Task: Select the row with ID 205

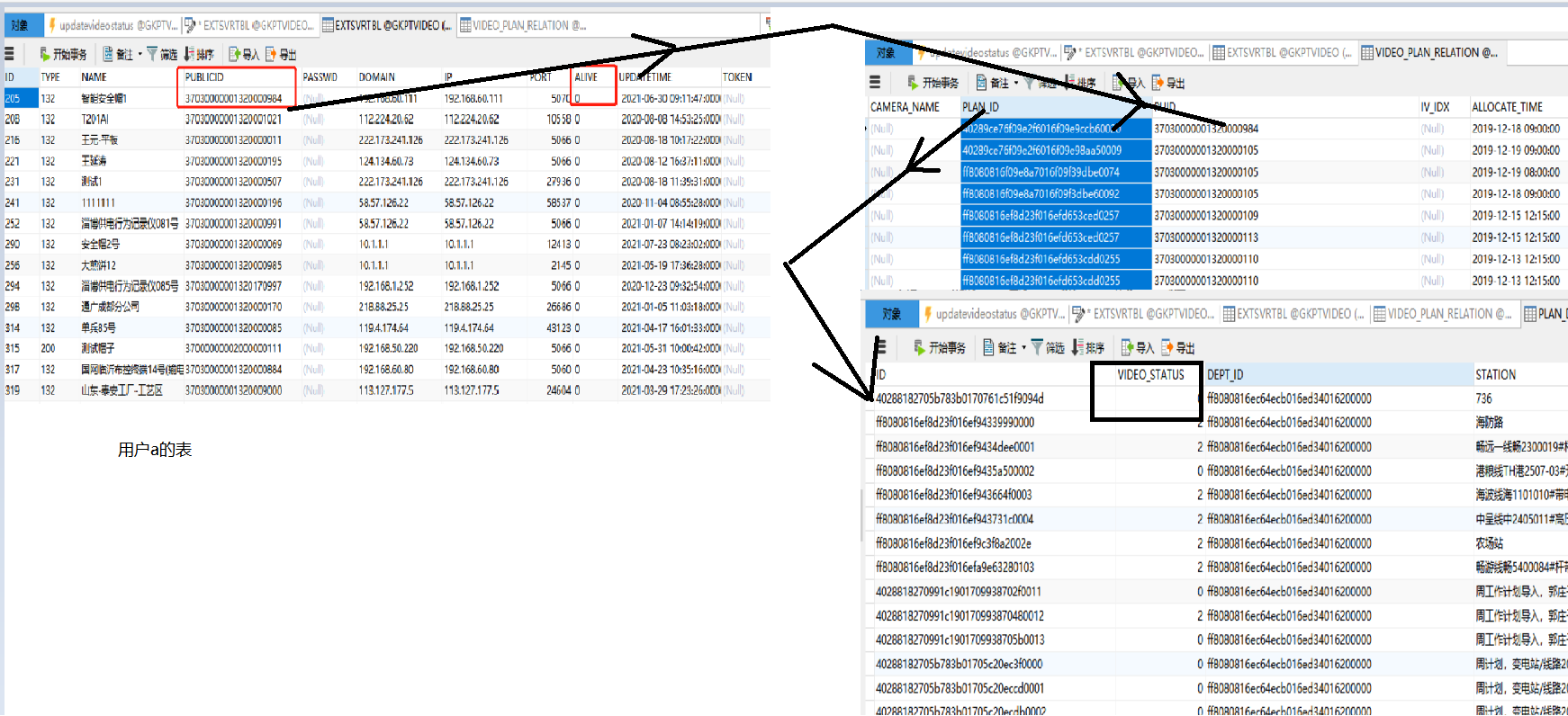Action: pyautogui.click(x=387, y=98)
